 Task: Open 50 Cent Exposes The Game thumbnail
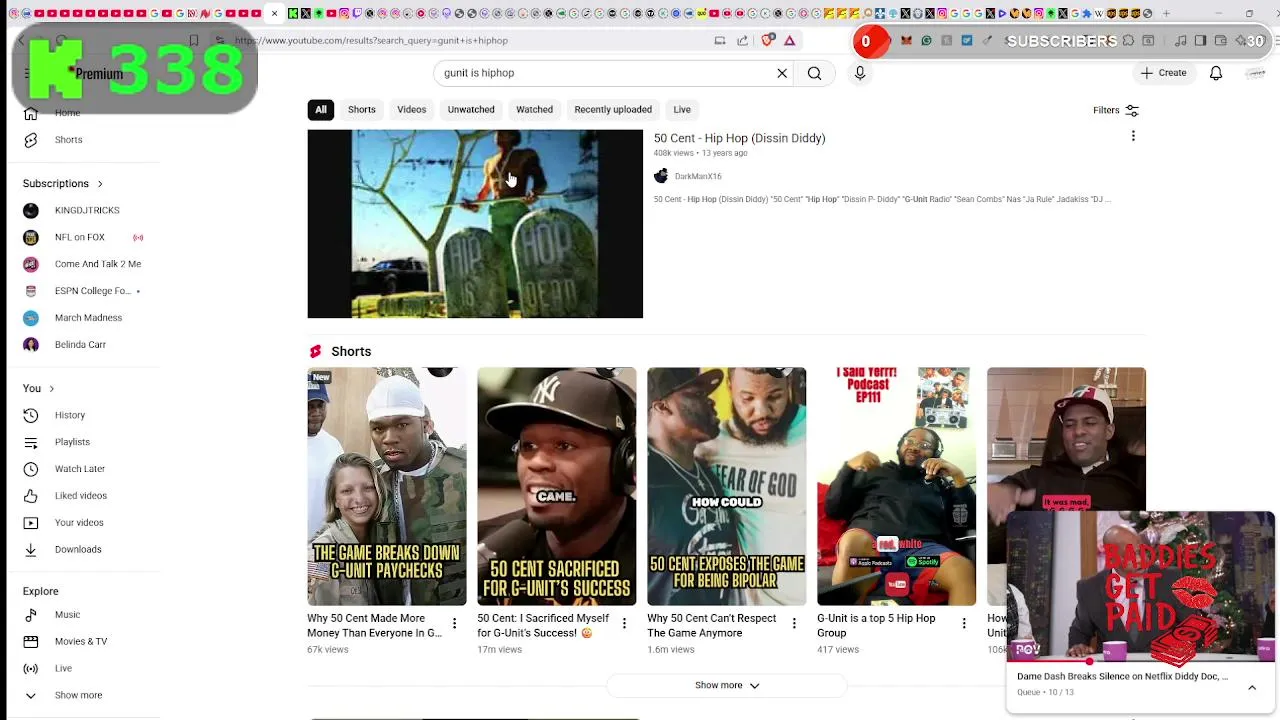pyautogui.click(x=727, y=486)
